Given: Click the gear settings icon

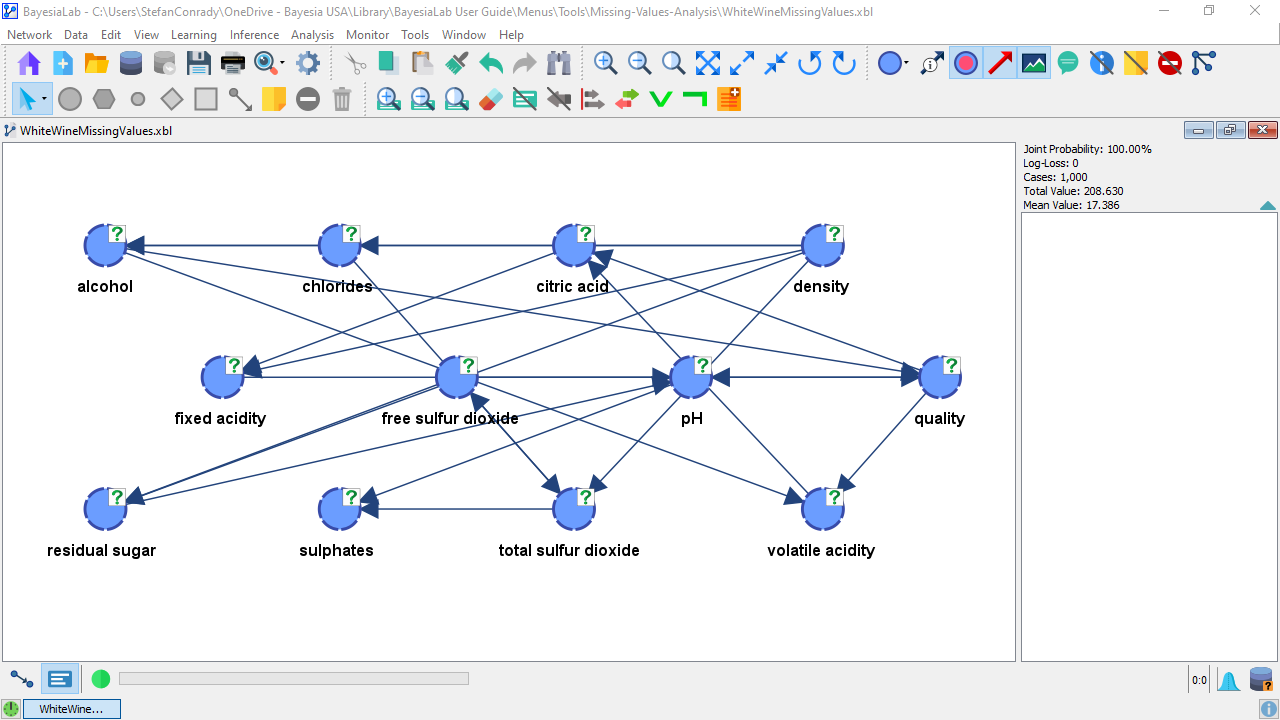Looking at the screenshot, I should [x=308, y=64].
